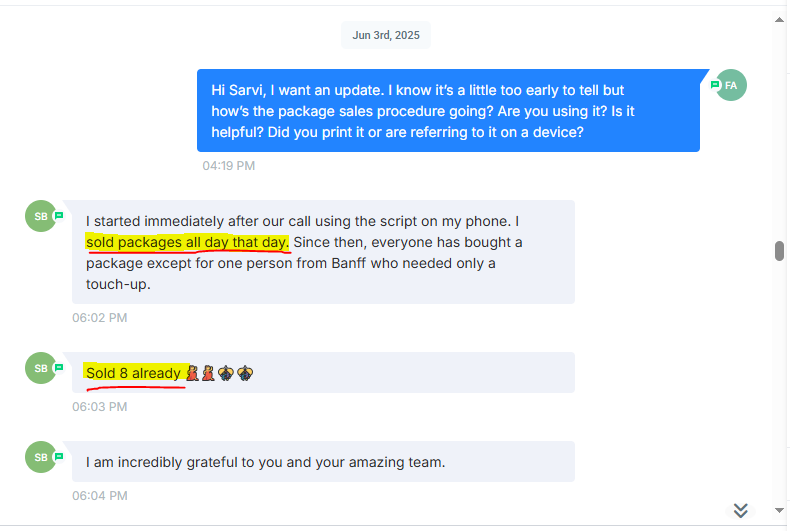
Task: Click the 06:04 PM timestamp
Action: (99, 495)
